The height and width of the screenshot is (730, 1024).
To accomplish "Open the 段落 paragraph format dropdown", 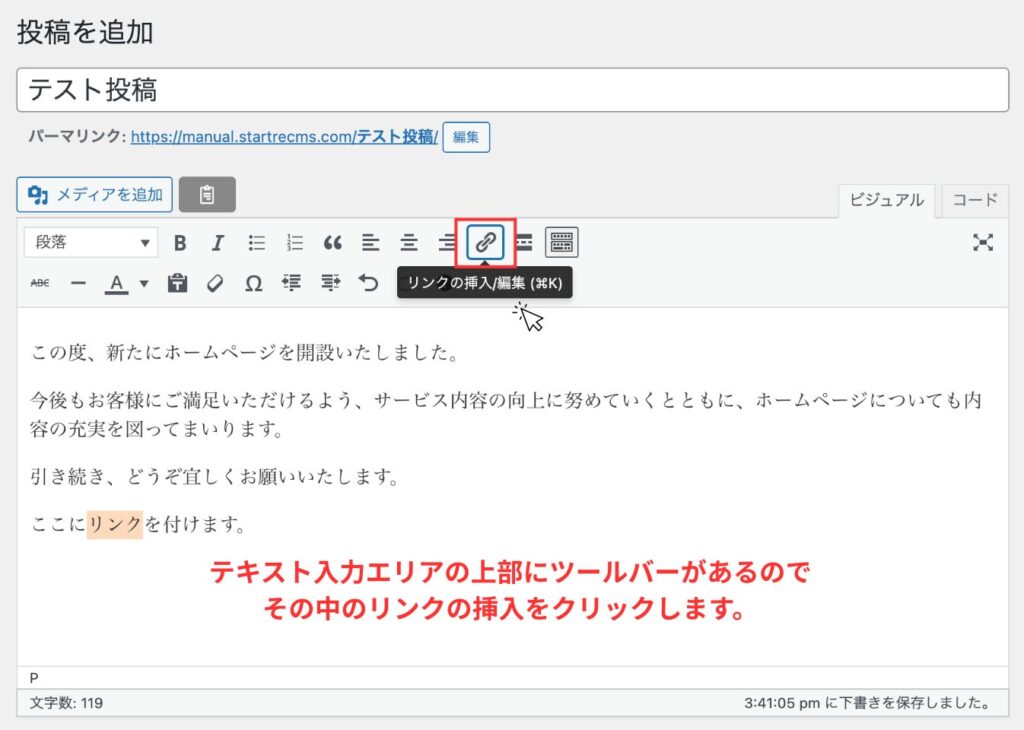I will tap(90, 242).
